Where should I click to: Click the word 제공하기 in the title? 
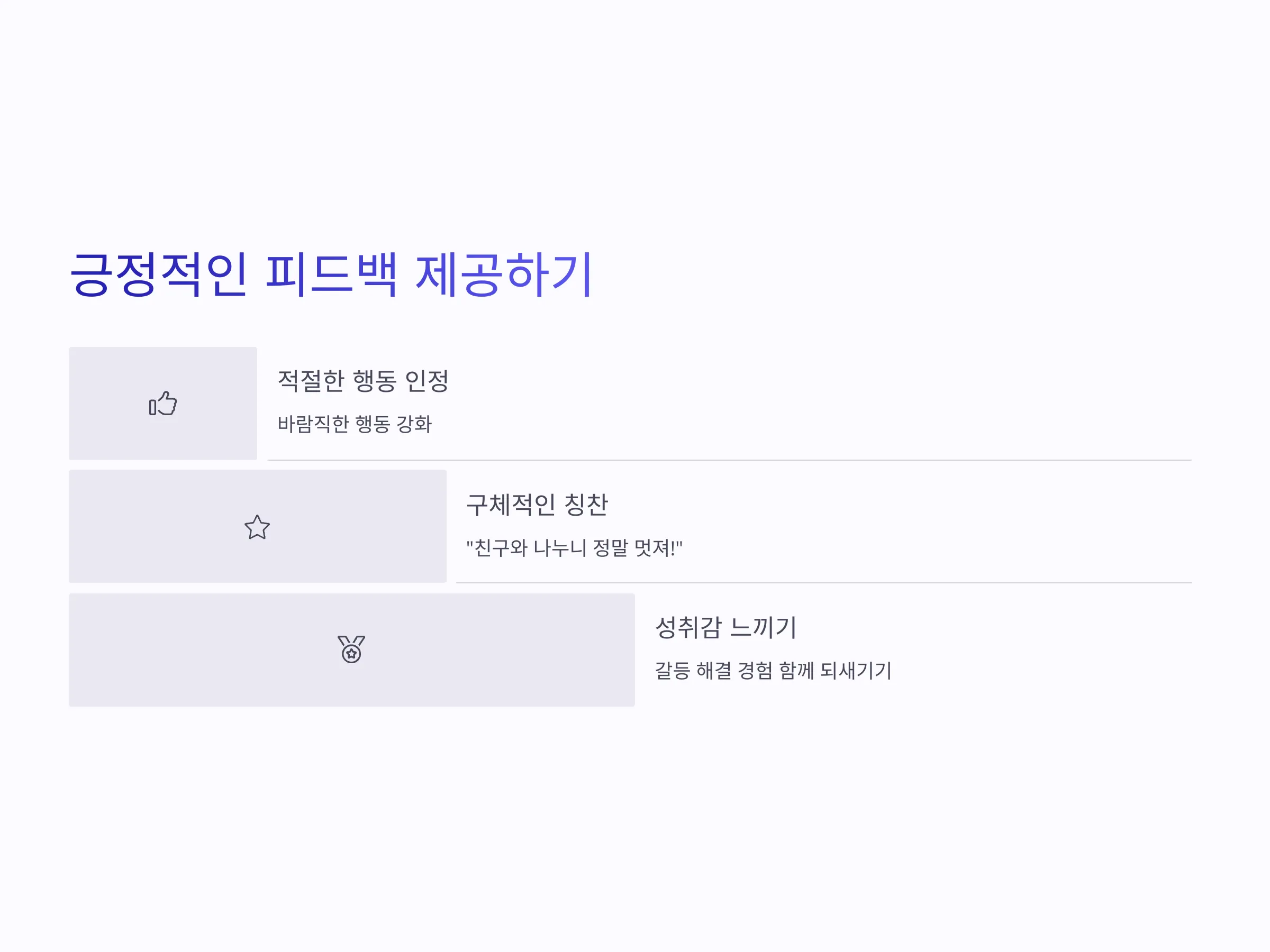click(504, 275)
